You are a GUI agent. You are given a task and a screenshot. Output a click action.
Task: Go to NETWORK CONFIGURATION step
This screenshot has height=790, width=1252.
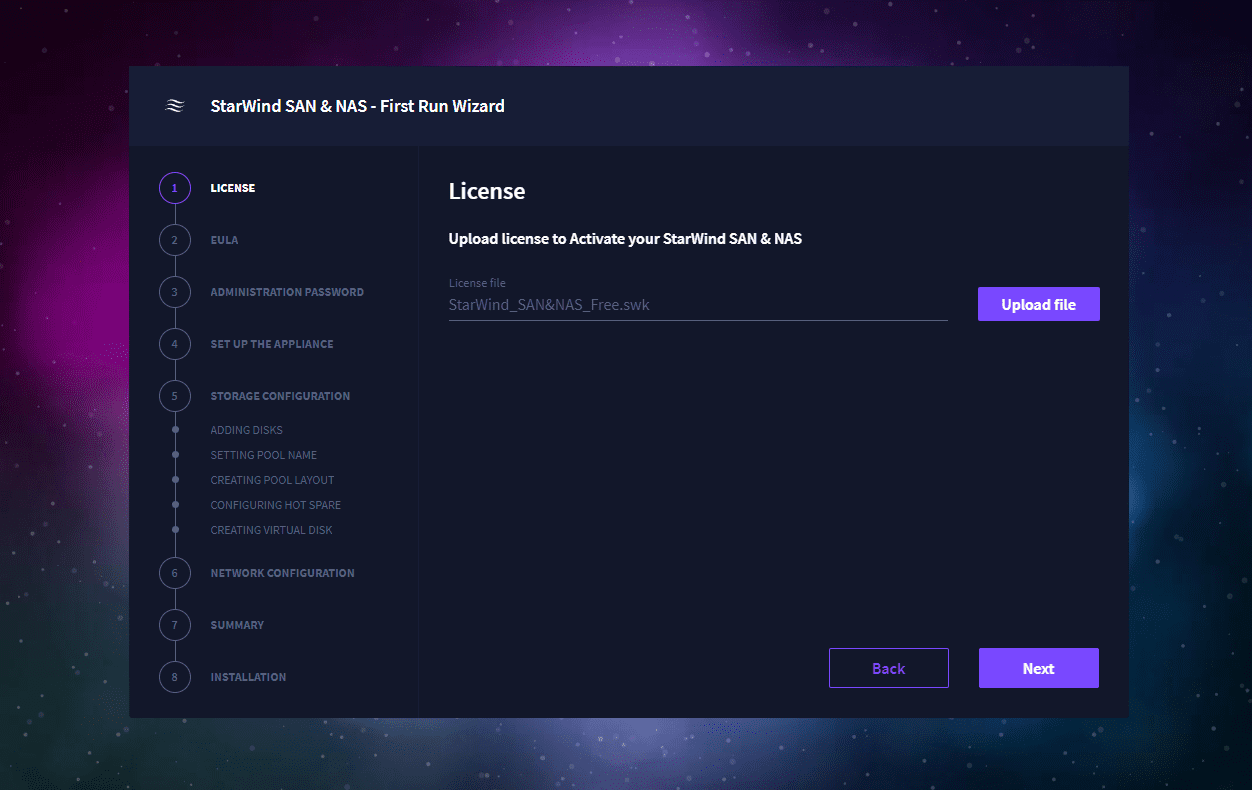click(x=282, y=573)
